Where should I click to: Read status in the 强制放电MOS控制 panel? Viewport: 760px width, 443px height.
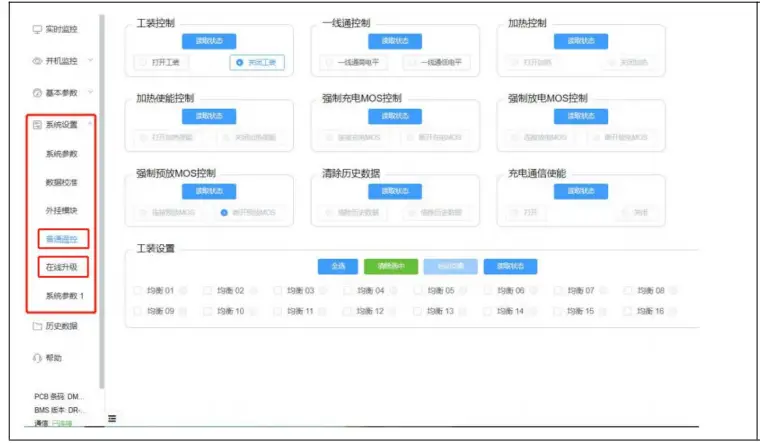[x=581, y=116]
